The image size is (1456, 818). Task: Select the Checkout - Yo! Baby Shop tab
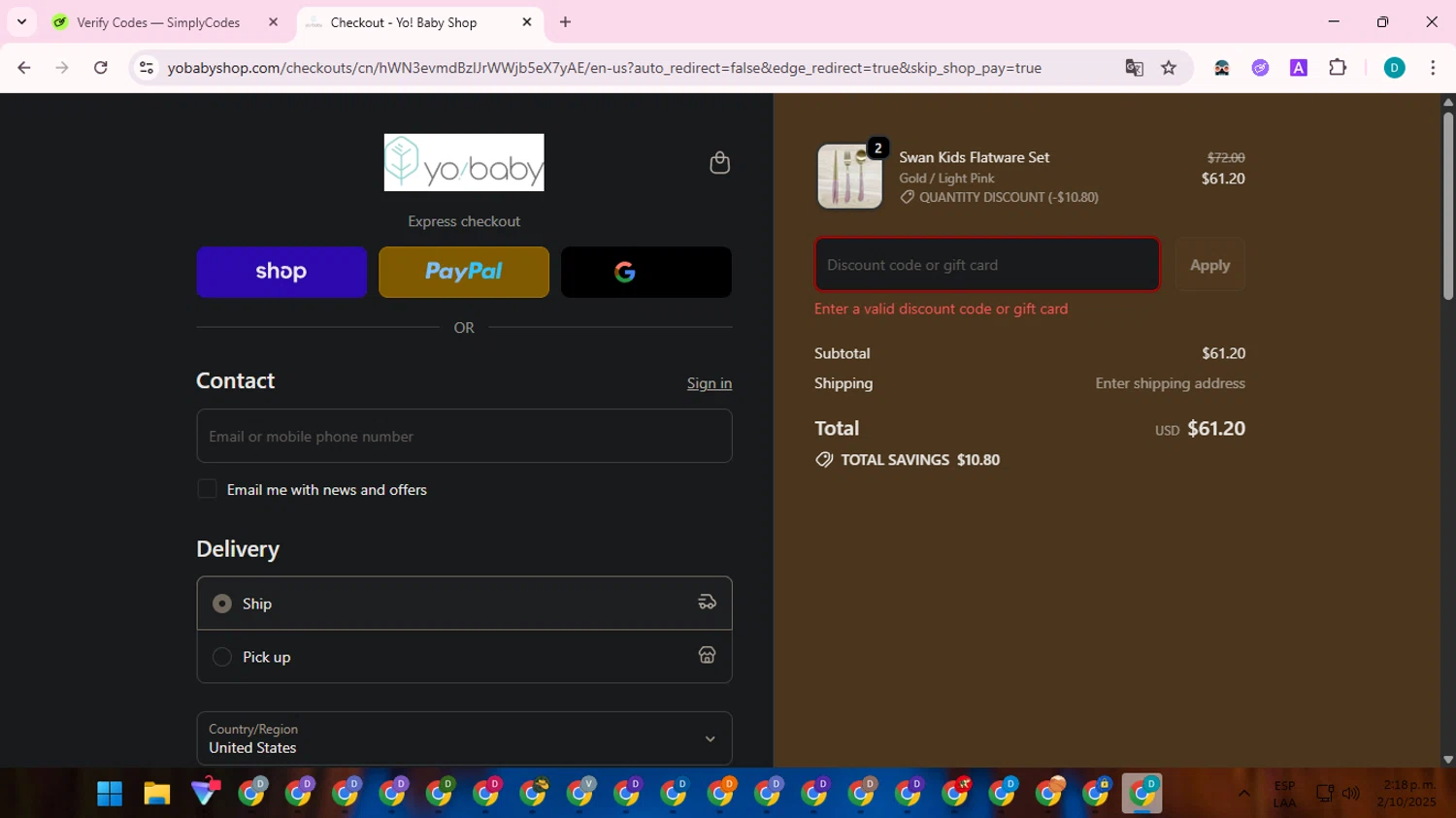tap(417, 22)
